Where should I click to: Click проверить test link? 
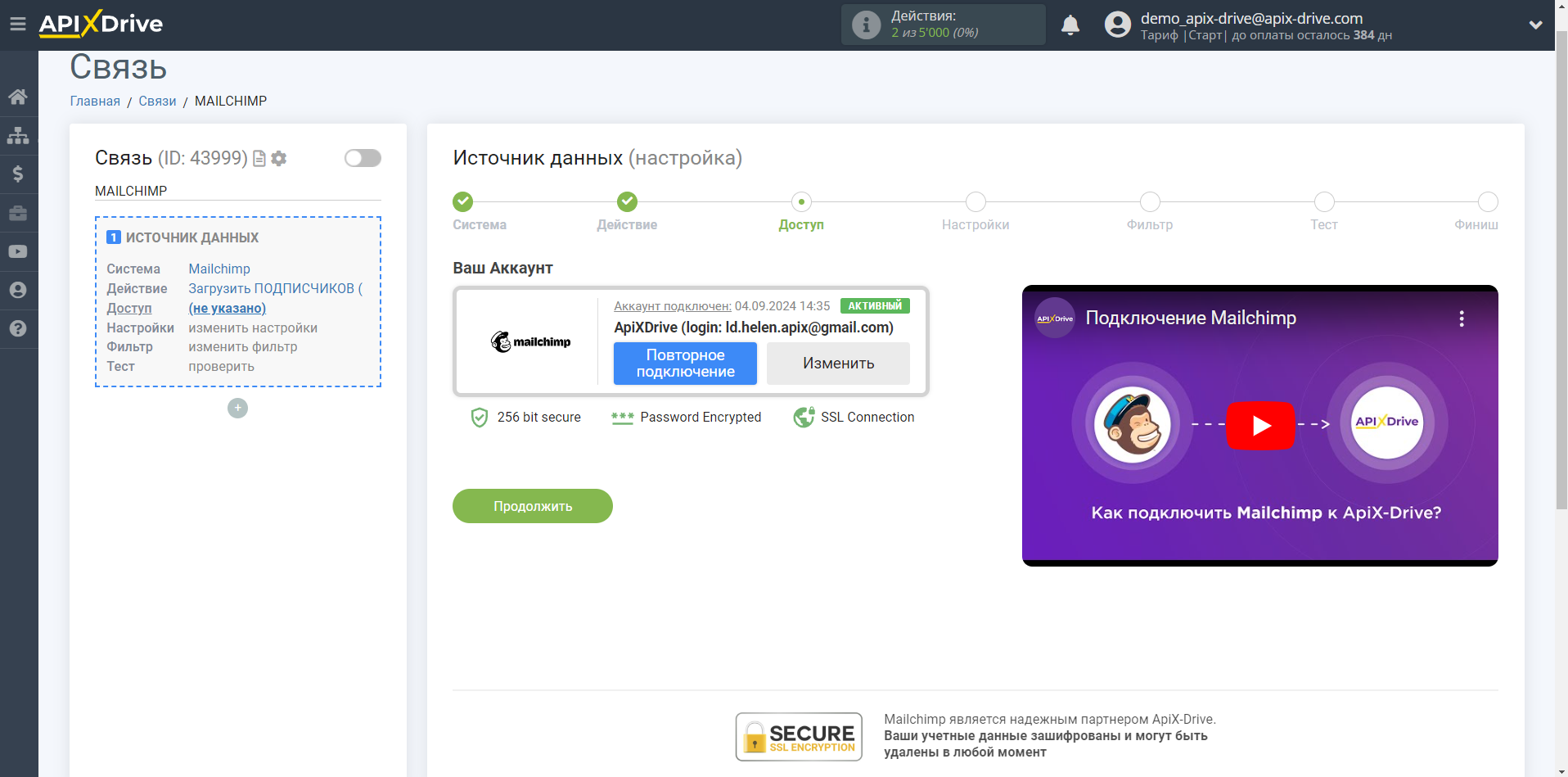pyautogui.click(x=221, y=366)
